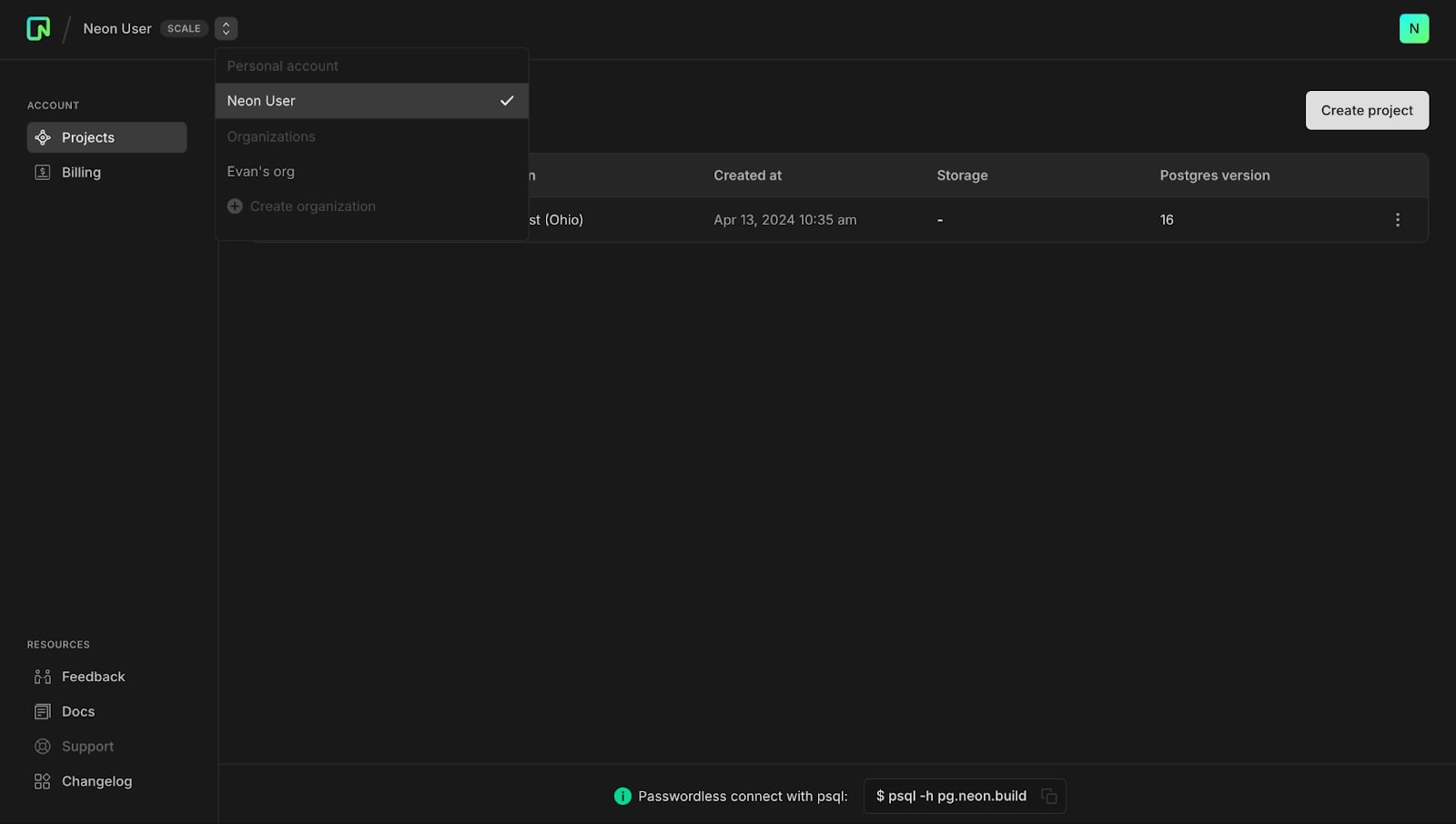The width and height of the screenshot is (1456, 824).
Task: Click the SCALE plan badge
Action: coord(184,29)
